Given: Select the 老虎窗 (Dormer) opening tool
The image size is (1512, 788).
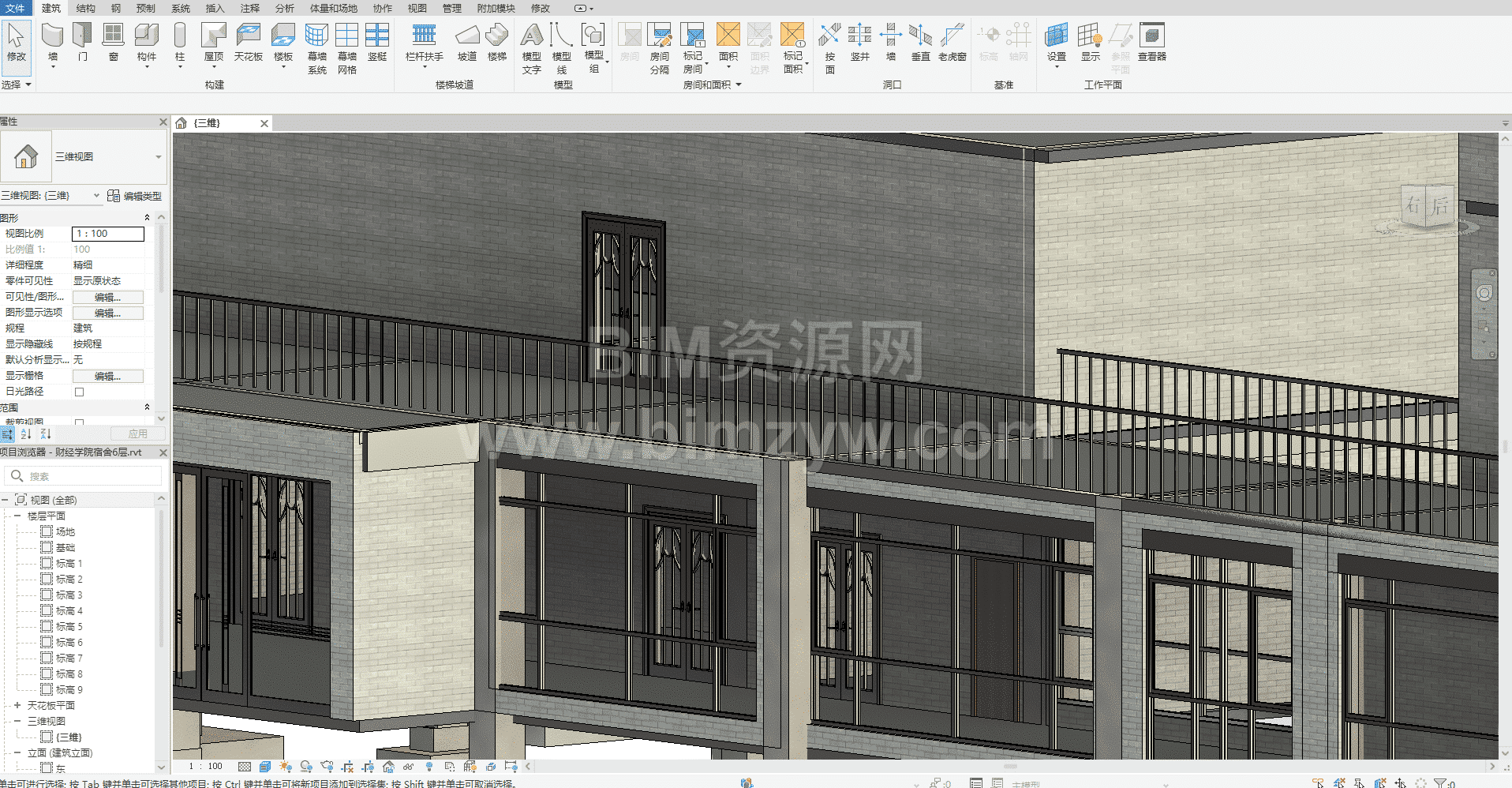Looking at the screenshot, I should point(952,43).
